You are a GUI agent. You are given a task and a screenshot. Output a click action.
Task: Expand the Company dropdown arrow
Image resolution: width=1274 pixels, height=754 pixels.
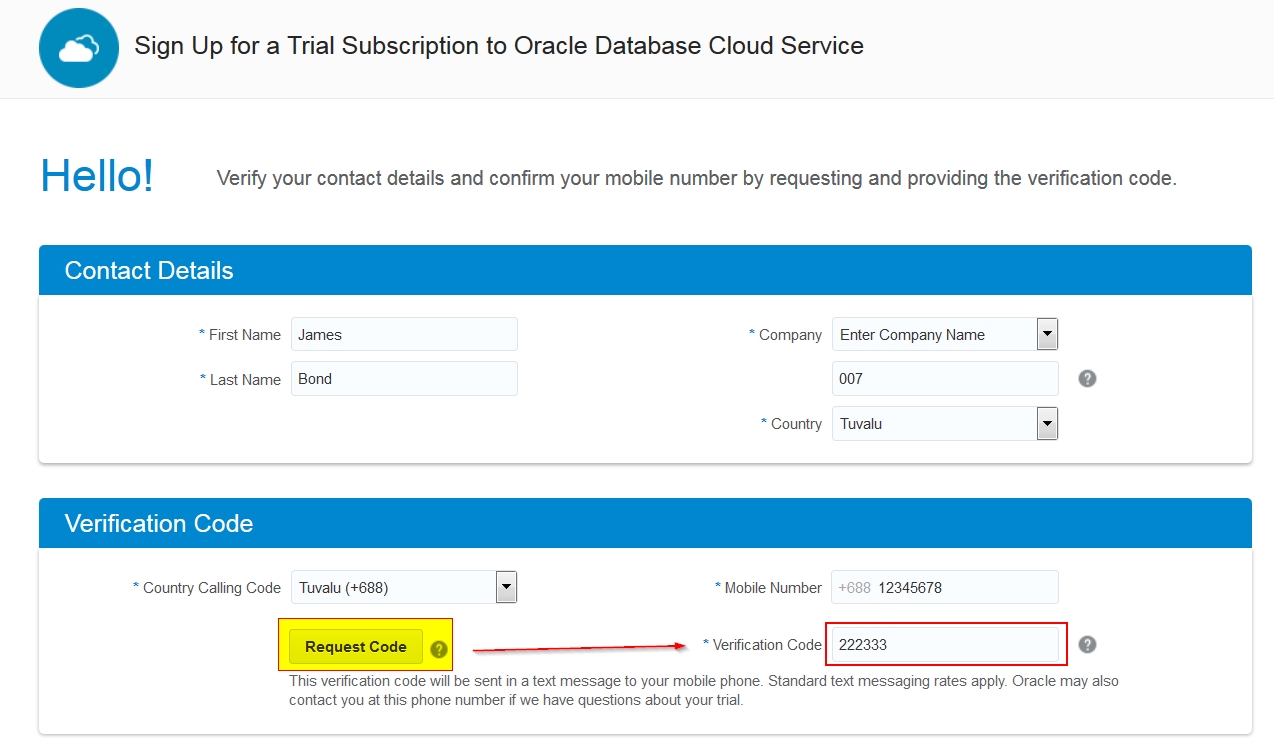(x=1047, y=334)
